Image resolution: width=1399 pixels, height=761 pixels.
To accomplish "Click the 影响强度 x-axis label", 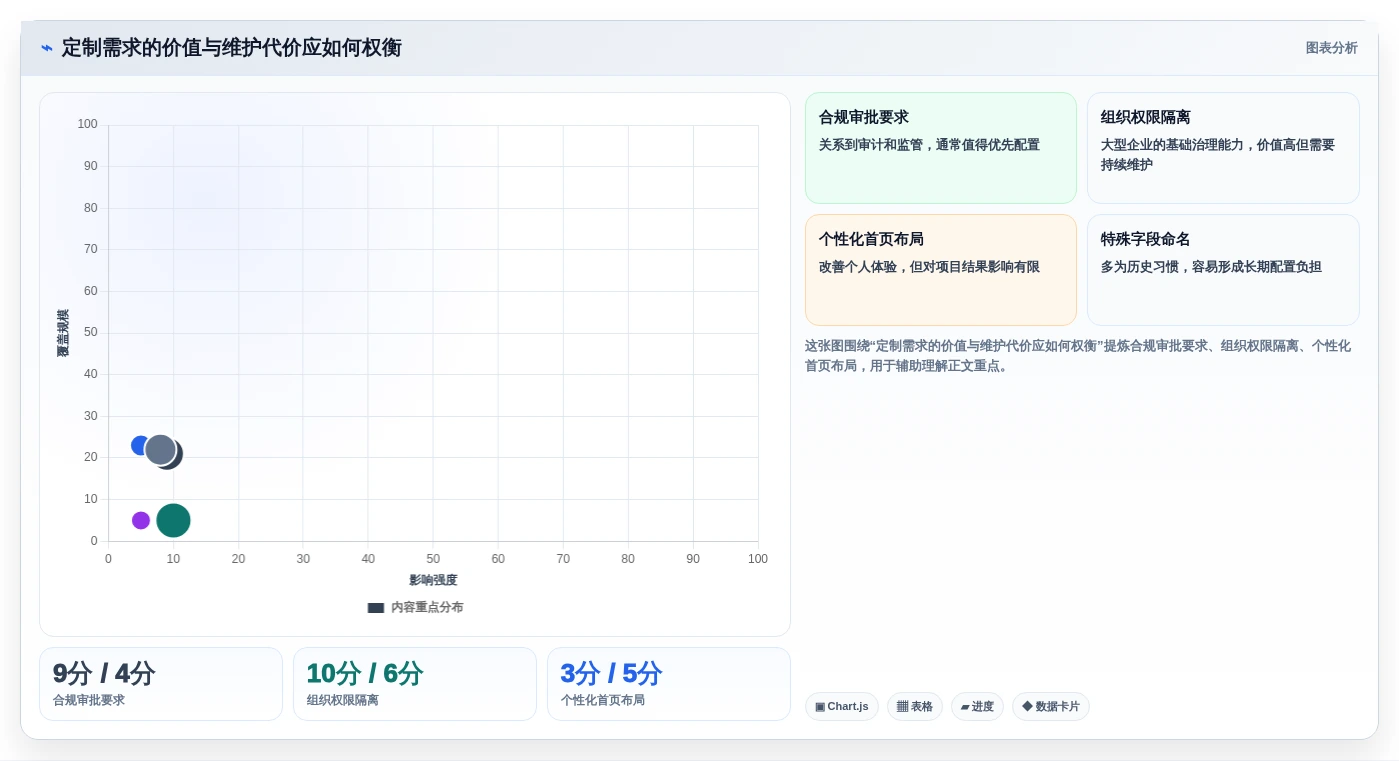I will (433, 580).
